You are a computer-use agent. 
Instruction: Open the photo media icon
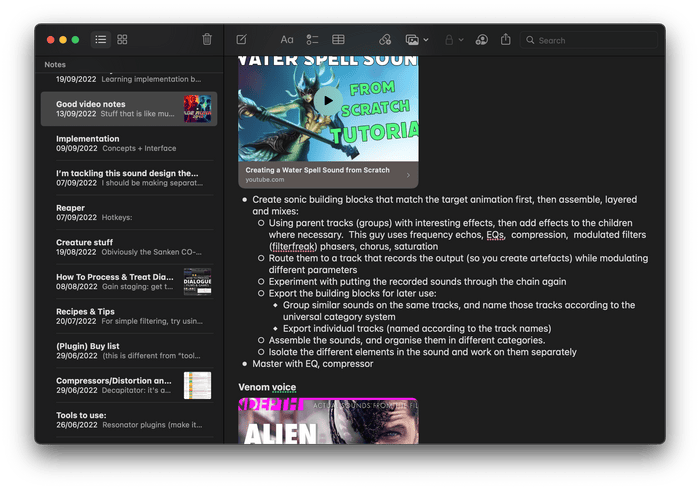tap(412, 40)
